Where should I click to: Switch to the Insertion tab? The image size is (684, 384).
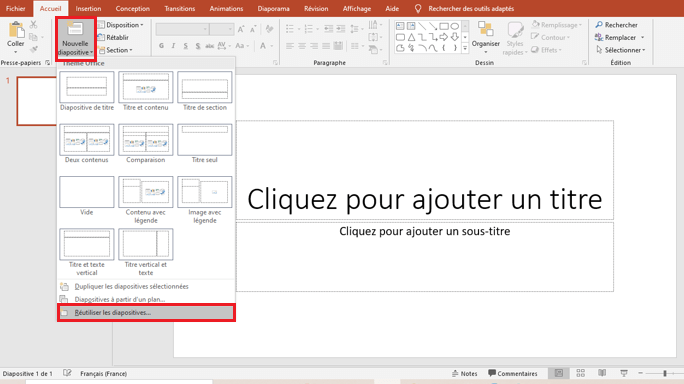point(88,9)
